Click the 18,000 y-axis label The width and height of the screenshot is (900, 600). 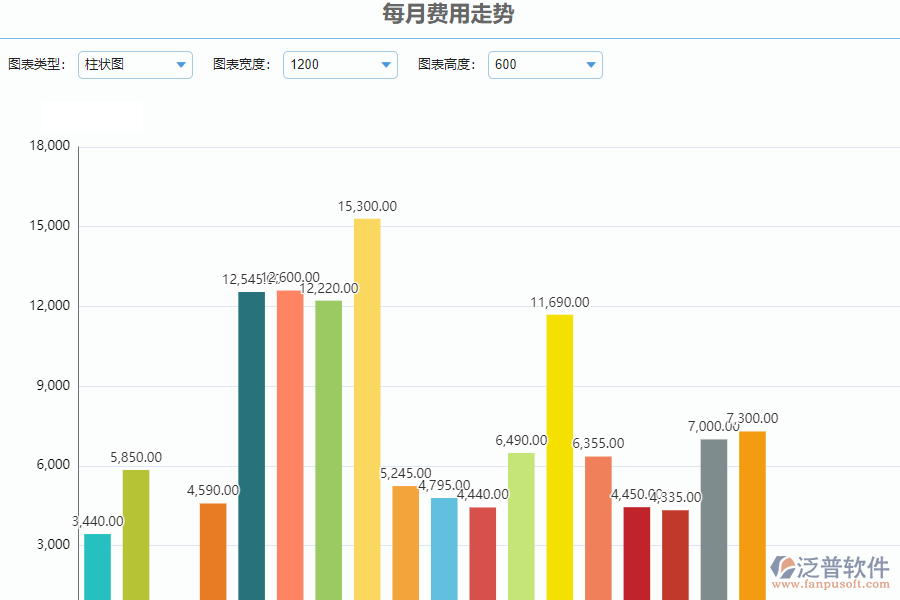pos(52,145)
